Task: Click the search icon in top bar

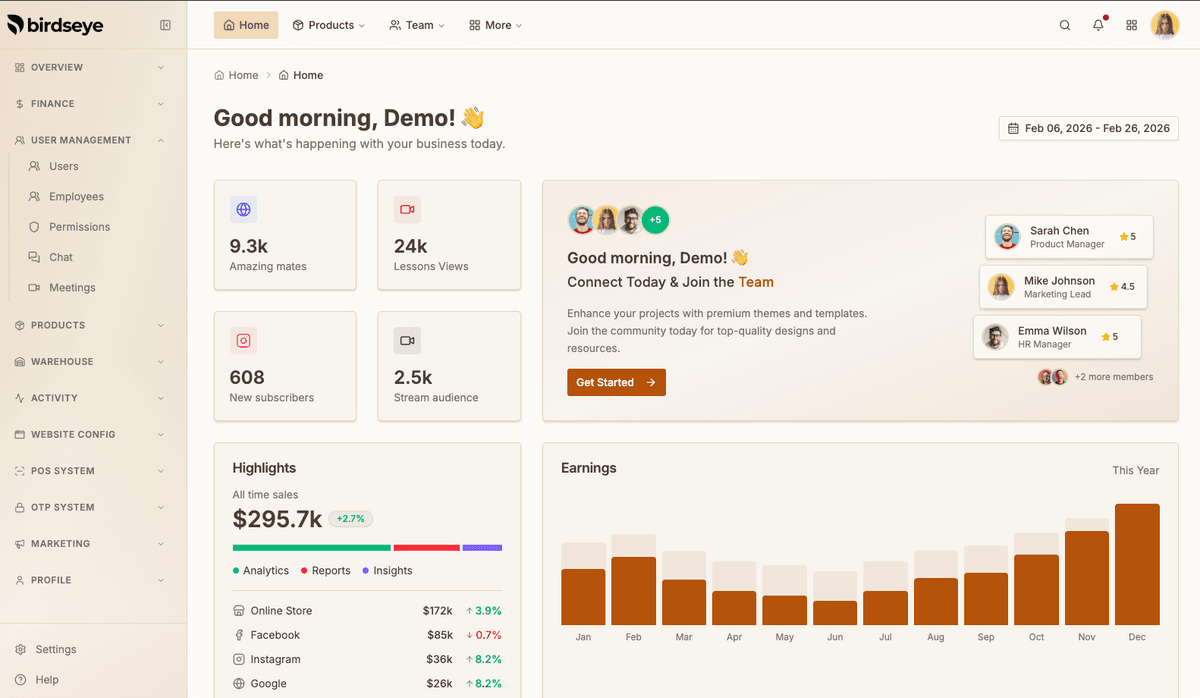Action: point(1065,25)
